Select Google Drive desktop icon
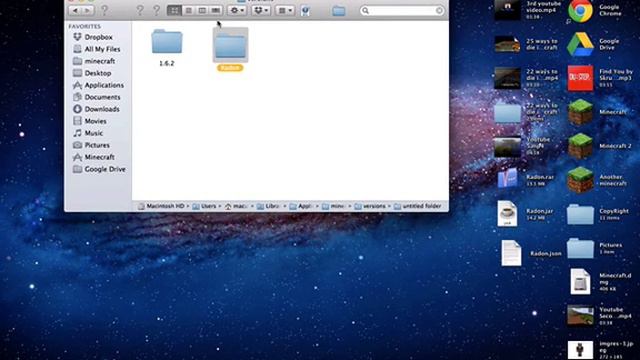 (580, 44)
